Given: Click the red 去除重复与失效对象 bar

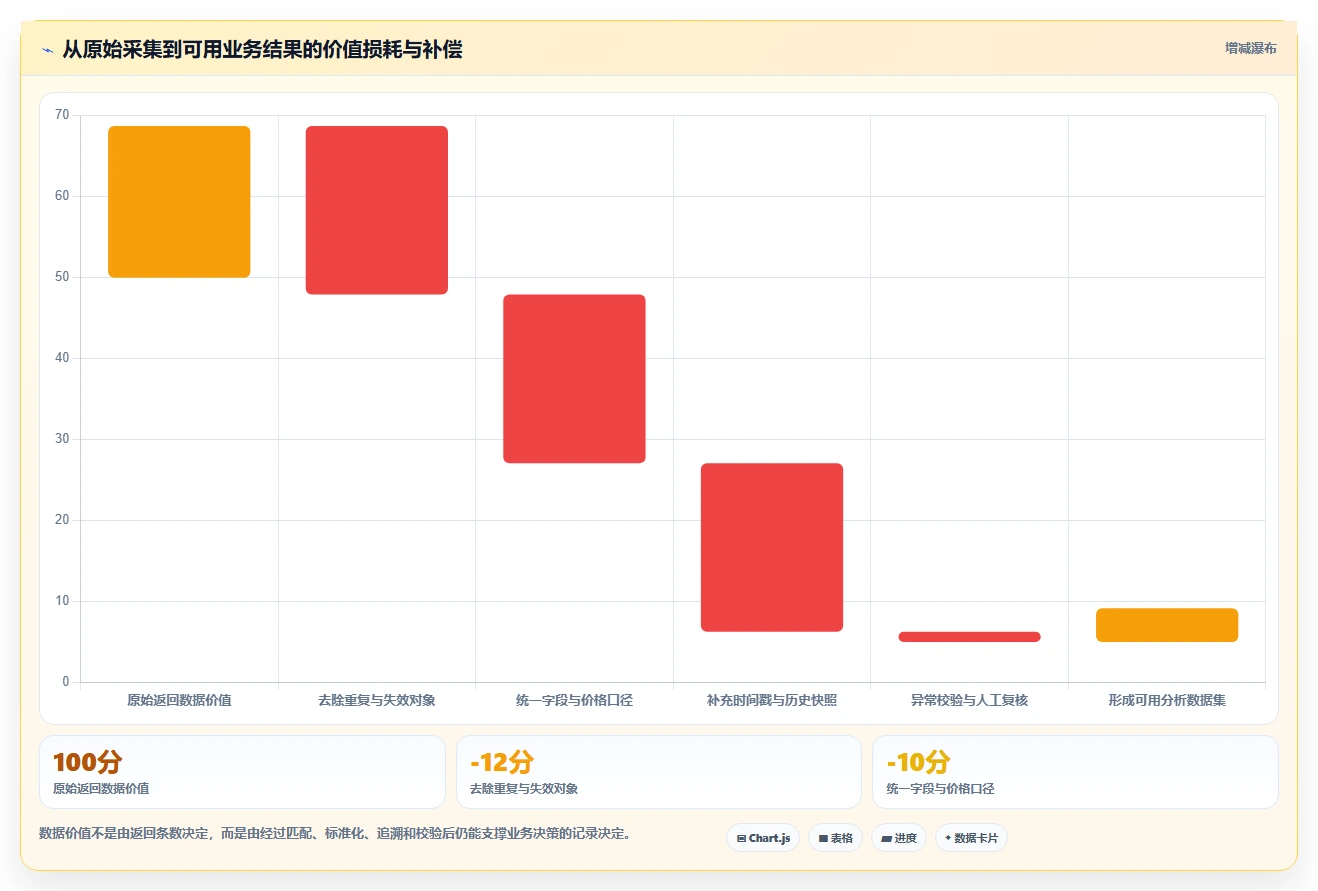Looking at the screenshot, I should 377,210.
